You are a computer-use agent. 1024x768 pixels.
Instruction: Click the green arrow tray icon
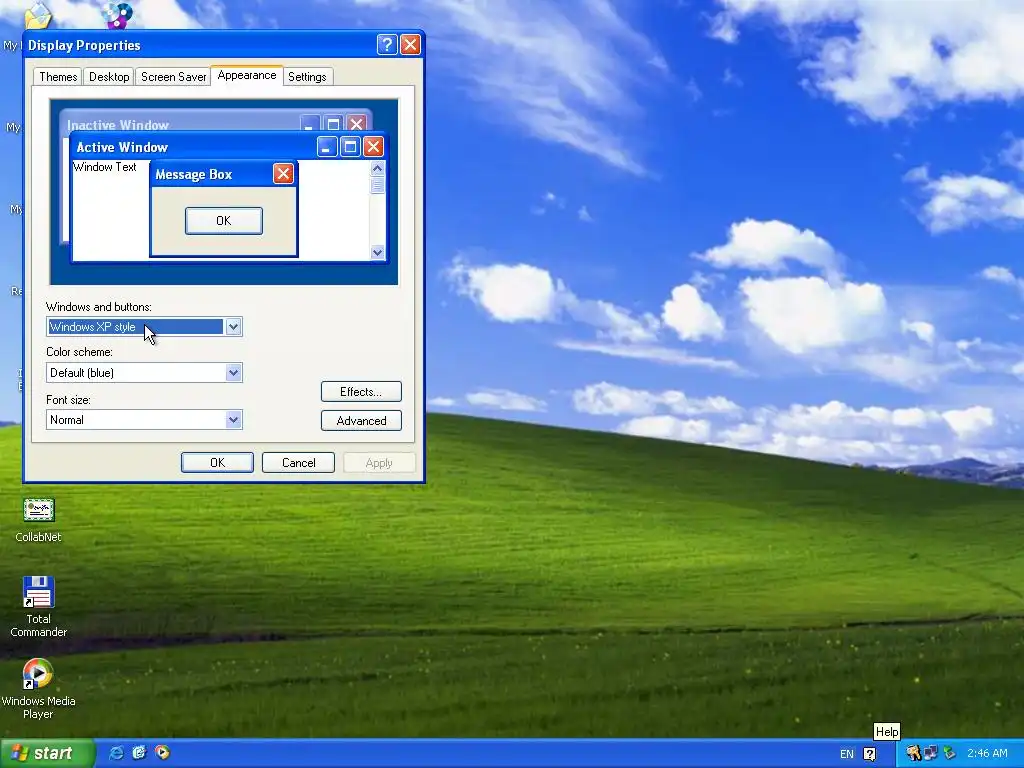tap(949, 753)
